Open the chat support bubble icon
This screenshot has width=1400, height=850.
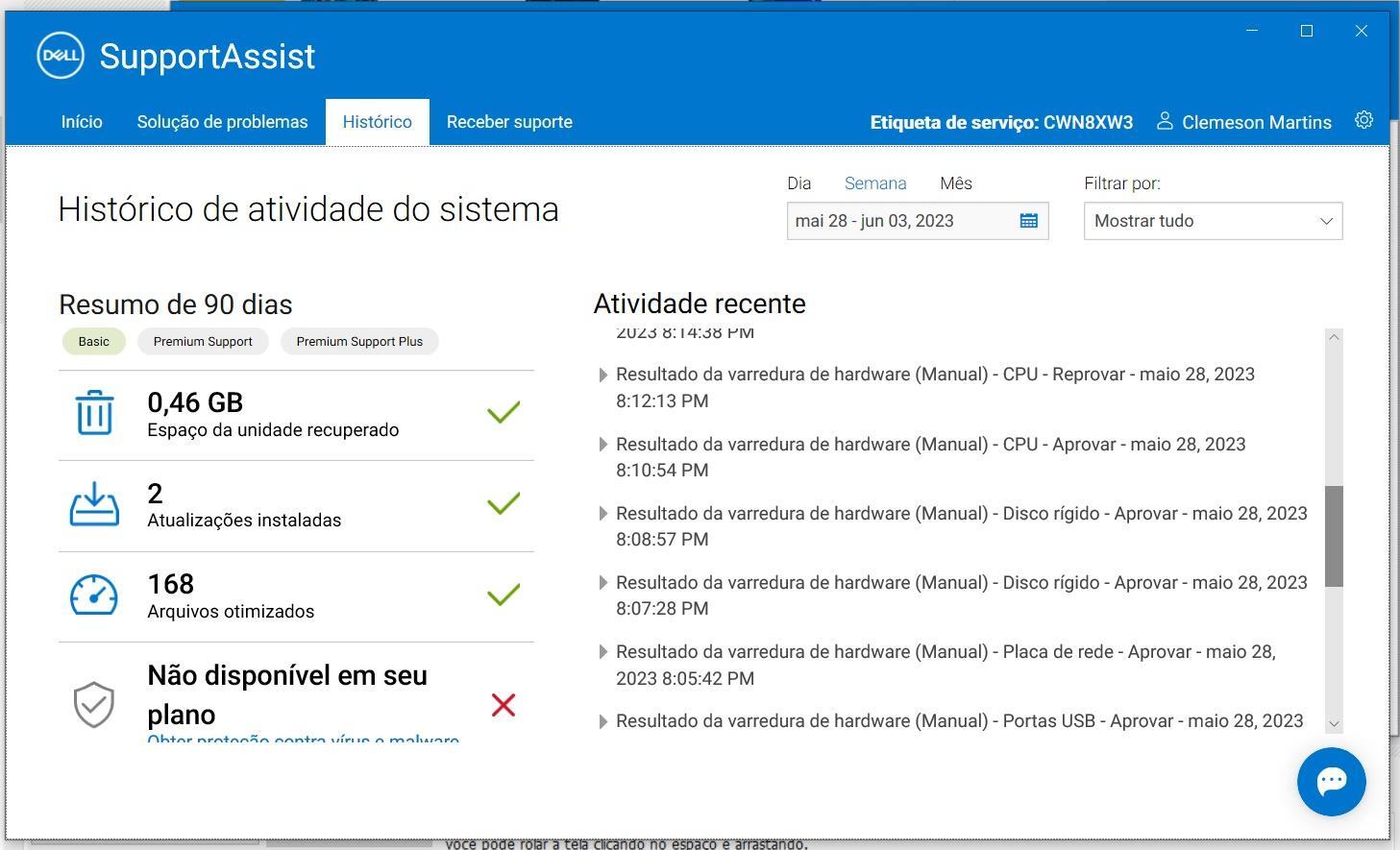(1332, 782)
